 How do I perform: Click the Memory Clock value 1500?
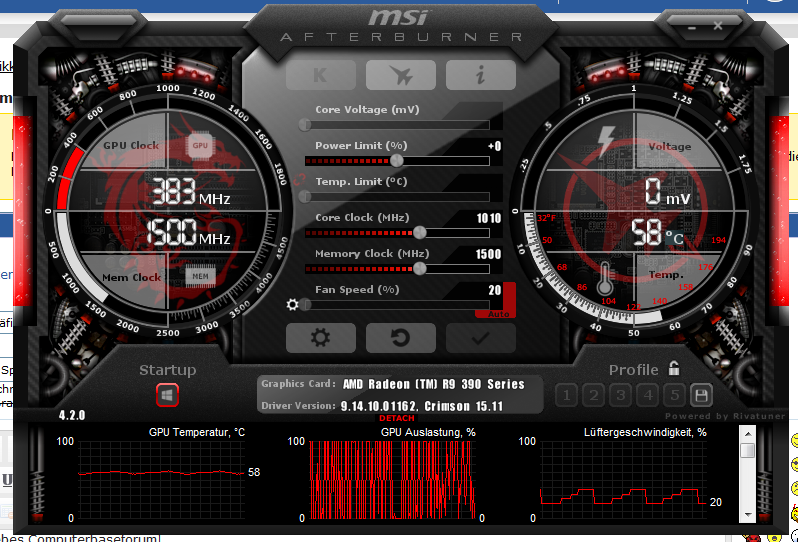point(489,254)
